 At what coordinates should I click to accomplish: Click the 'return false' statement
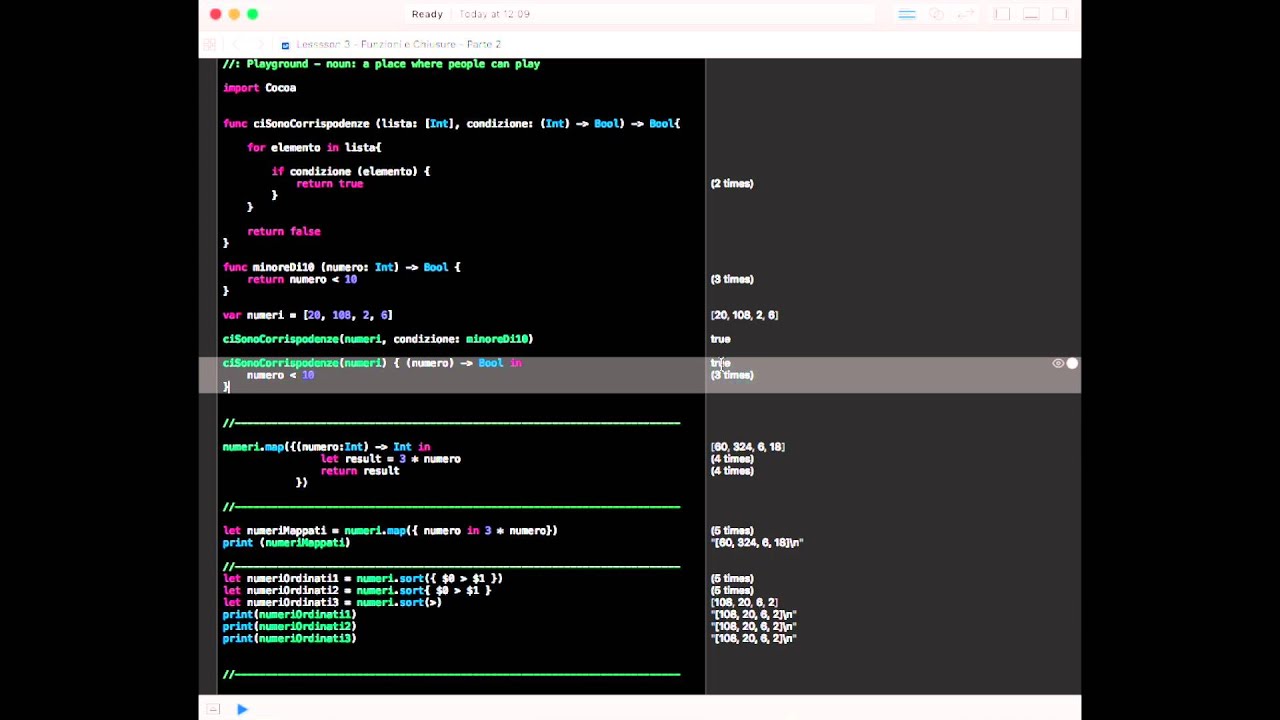tap(284, 231)
